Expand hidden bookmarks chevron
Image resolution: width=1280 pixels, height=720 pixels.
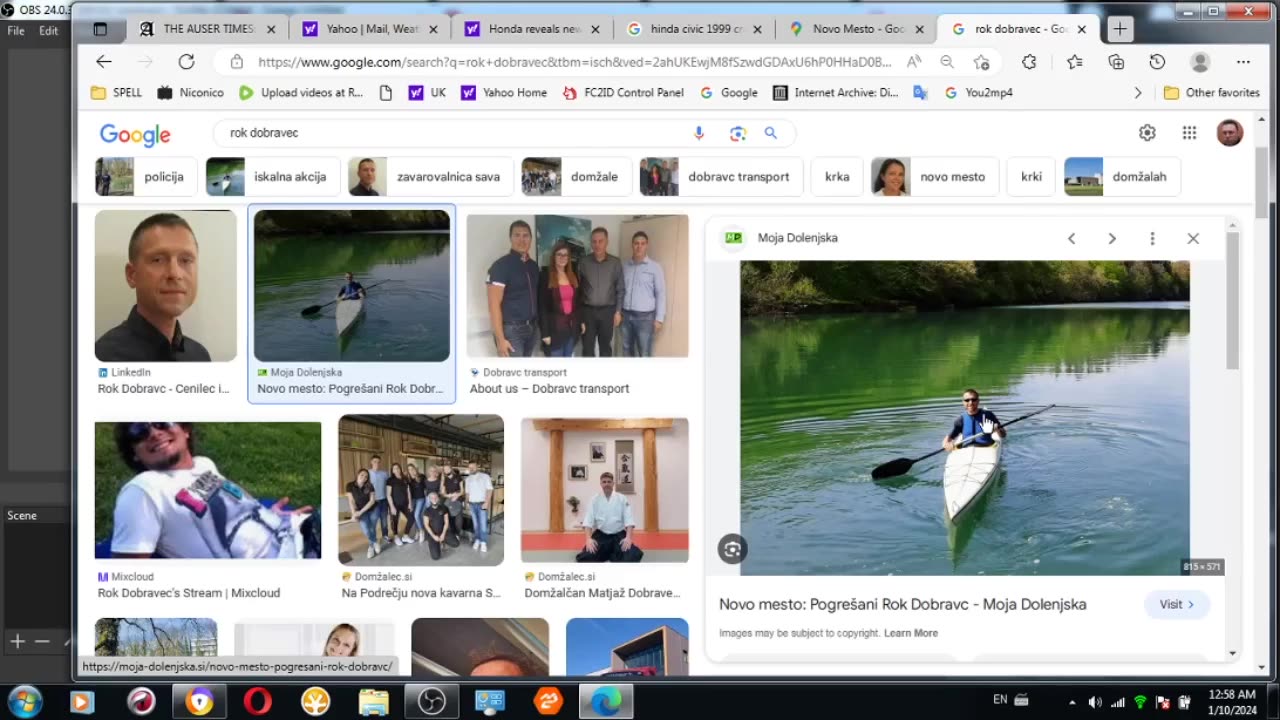pyautogui.click(x=1137, y=93)
